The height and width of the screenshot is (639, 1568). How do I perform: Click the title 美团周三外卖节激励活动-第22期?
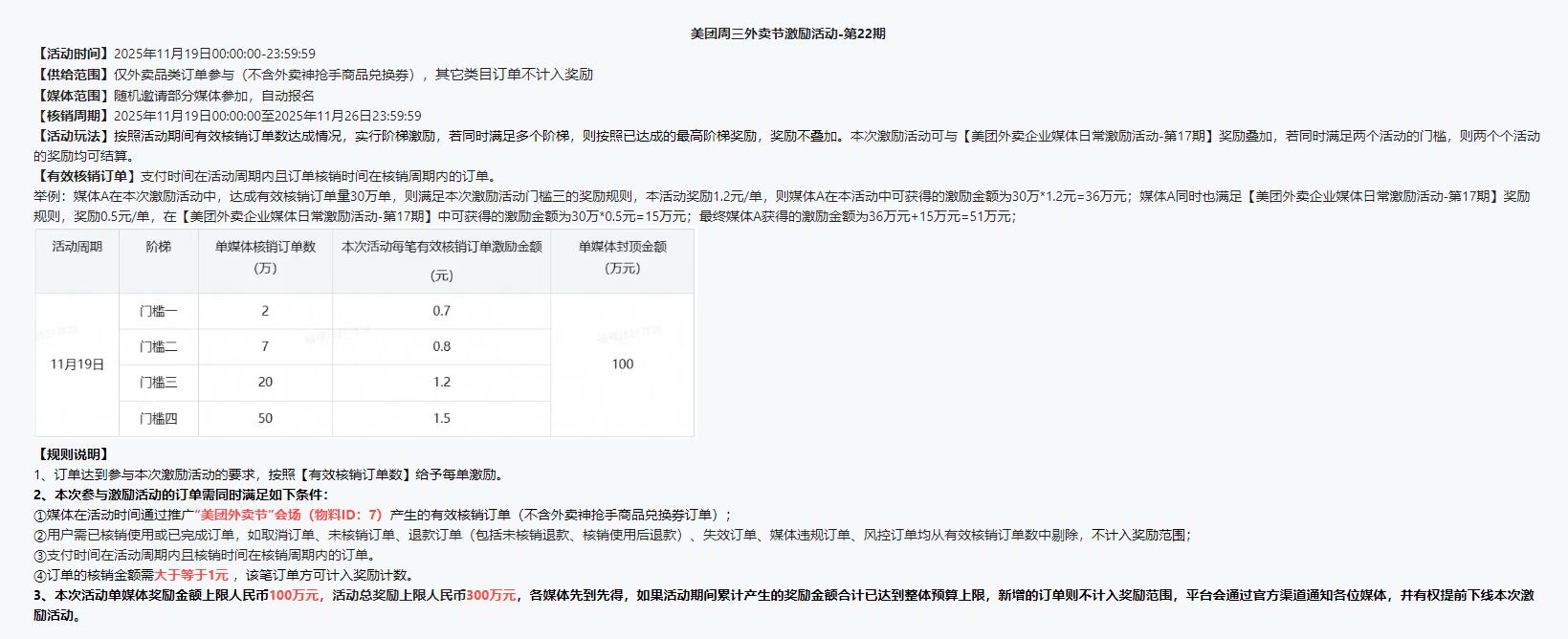[x=787, y=33]
